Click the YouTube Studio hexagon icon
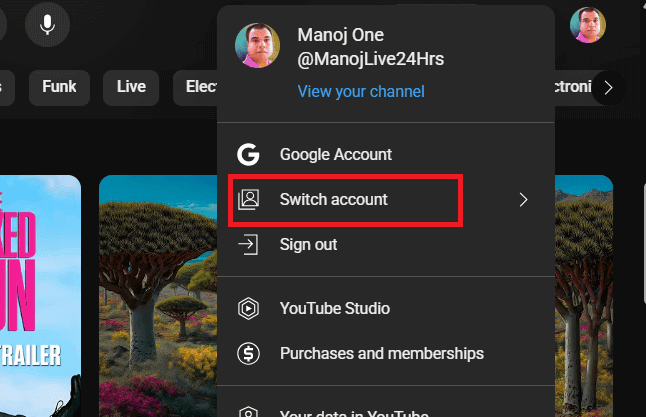Viewport: 646px width, 417px height. (248, 309)
